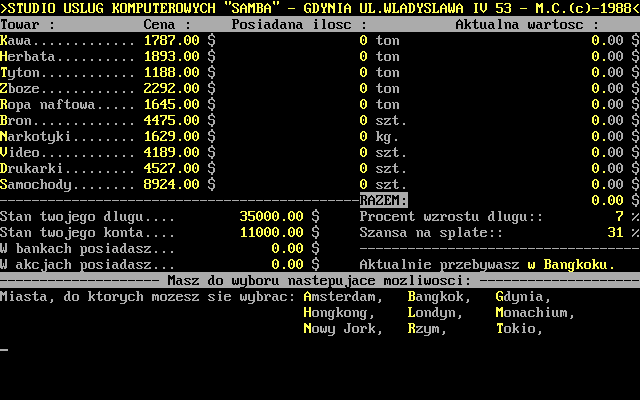Click the STUDIO USLUG KOMPUTEROWYCH title bar
The height and width of the screenshot is (400, 640).
click(x=320, y=8)
